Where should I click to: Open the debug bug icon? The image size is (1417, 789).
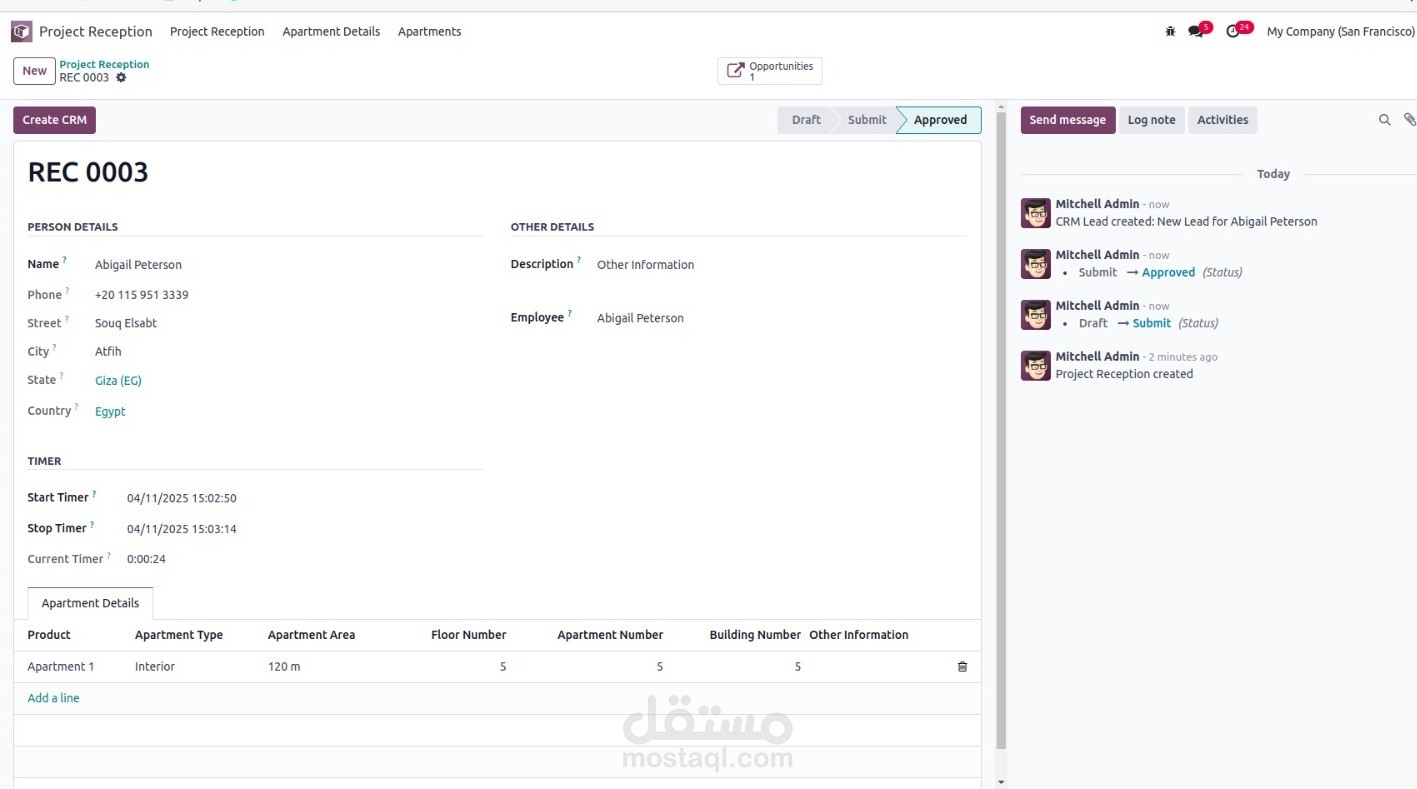tap(1170, 32)
